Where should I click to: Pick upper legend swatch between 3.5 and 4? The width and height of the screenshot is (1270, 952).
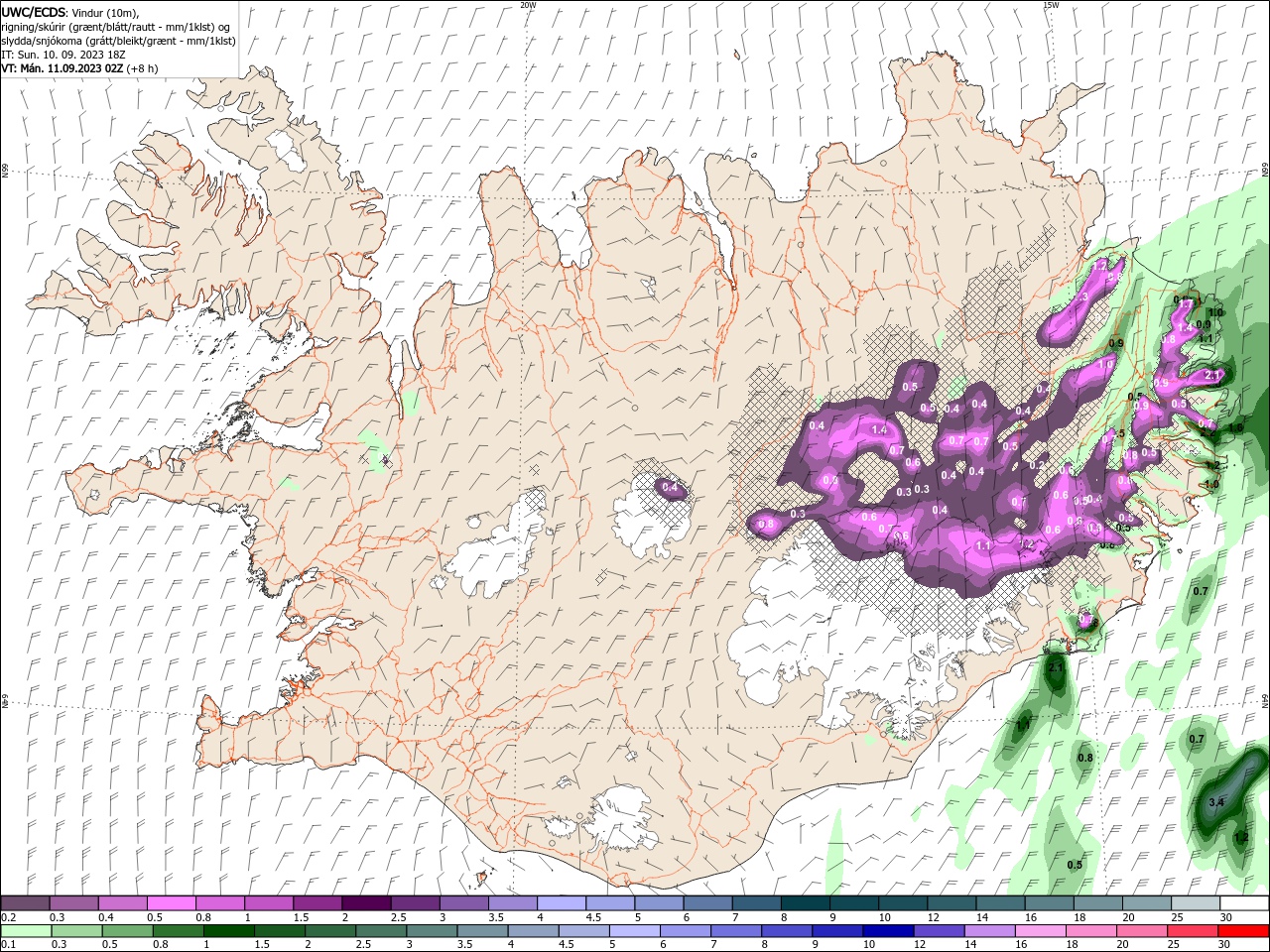(513, 903)
